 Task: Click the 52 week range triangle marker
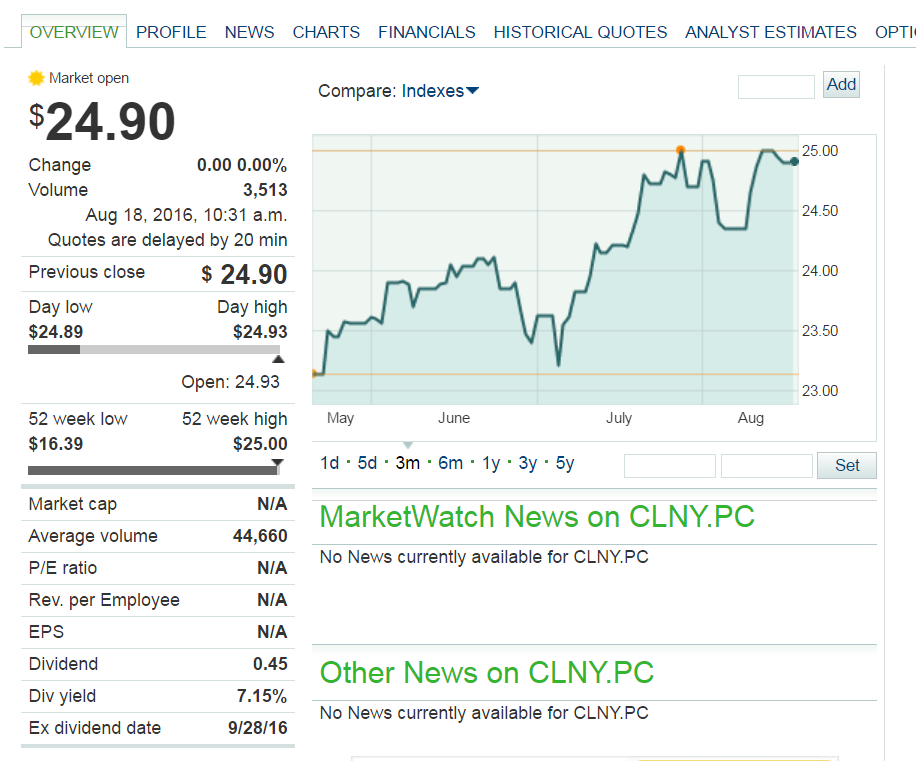(278, 462)
